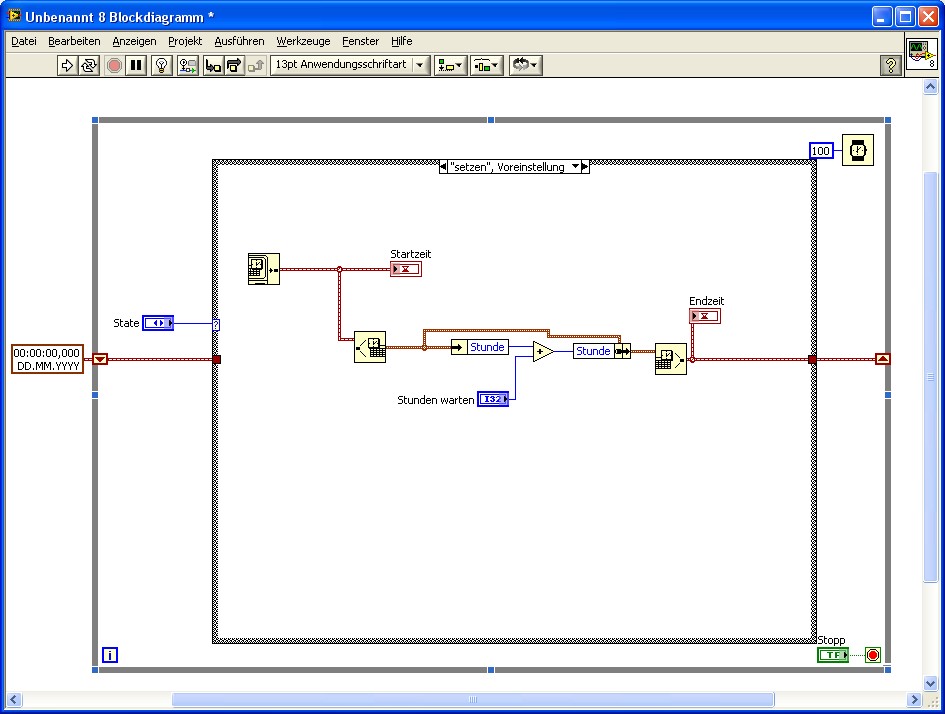945x714 pixels.
Task: Open the case selector dropdown arrow
Action: tap(575, 167)
